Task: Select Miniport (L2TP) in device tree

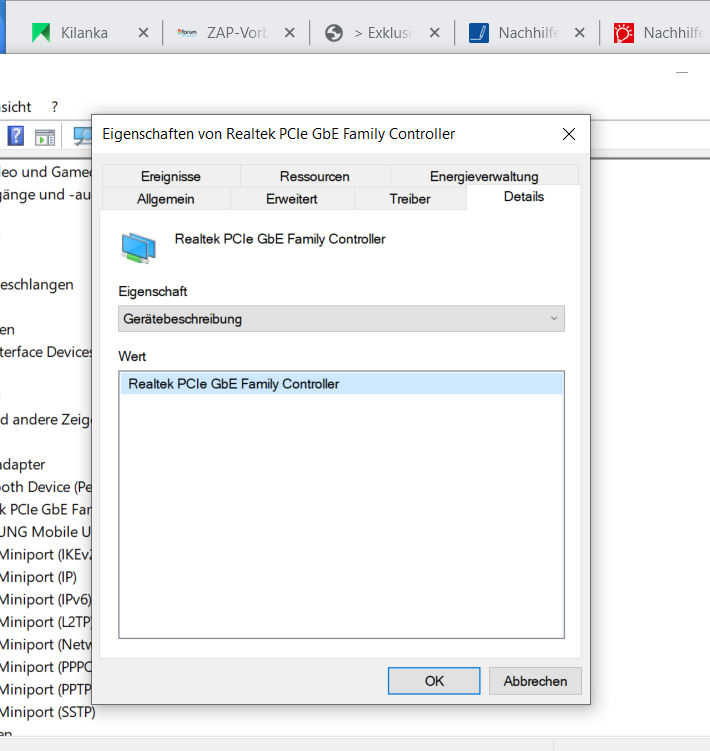Action: [x=46, y=622]
